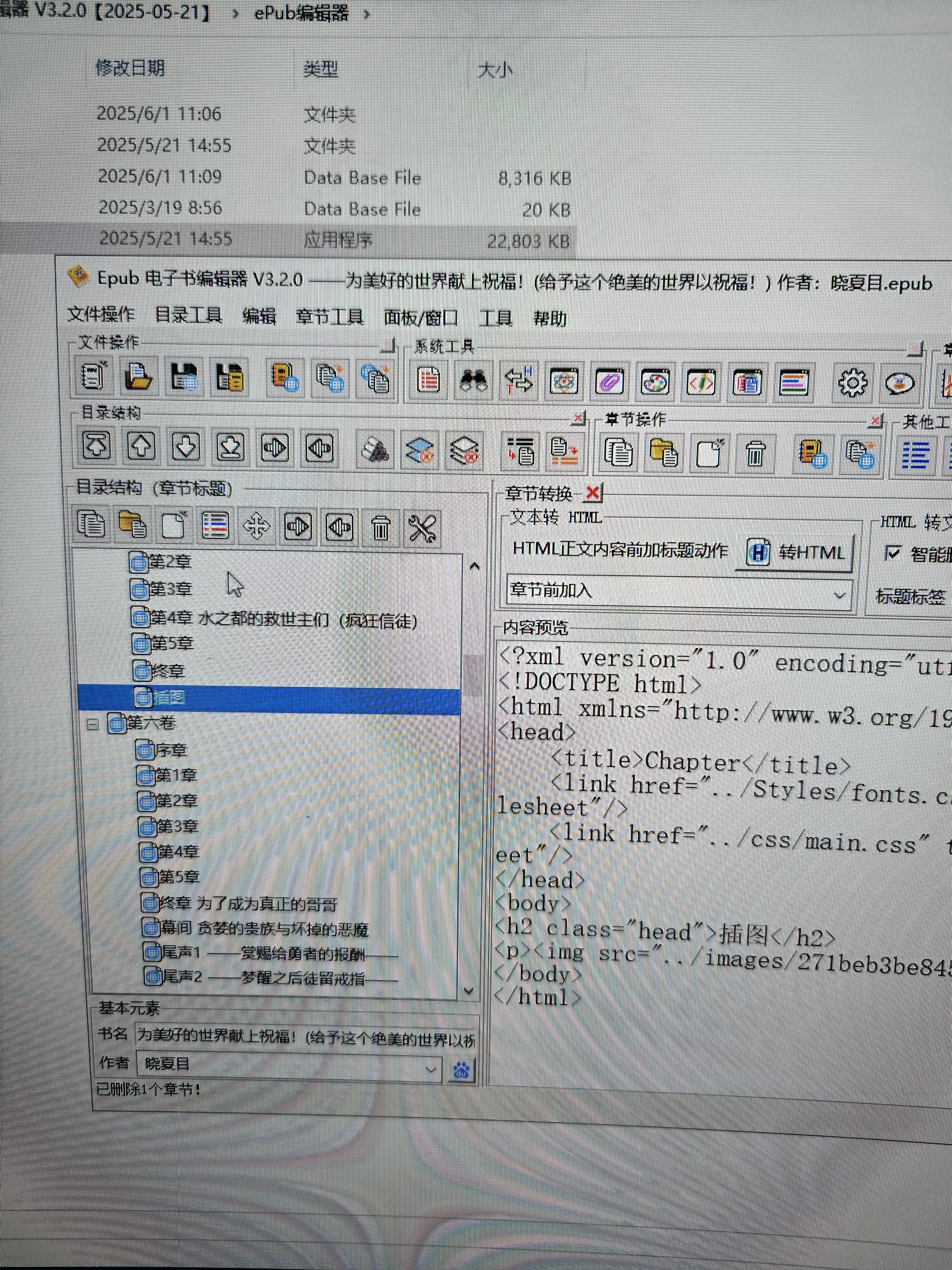This screenshot has width=952, height=1270.
Task: Open the binoculars search tool
Action: [474, 381]
